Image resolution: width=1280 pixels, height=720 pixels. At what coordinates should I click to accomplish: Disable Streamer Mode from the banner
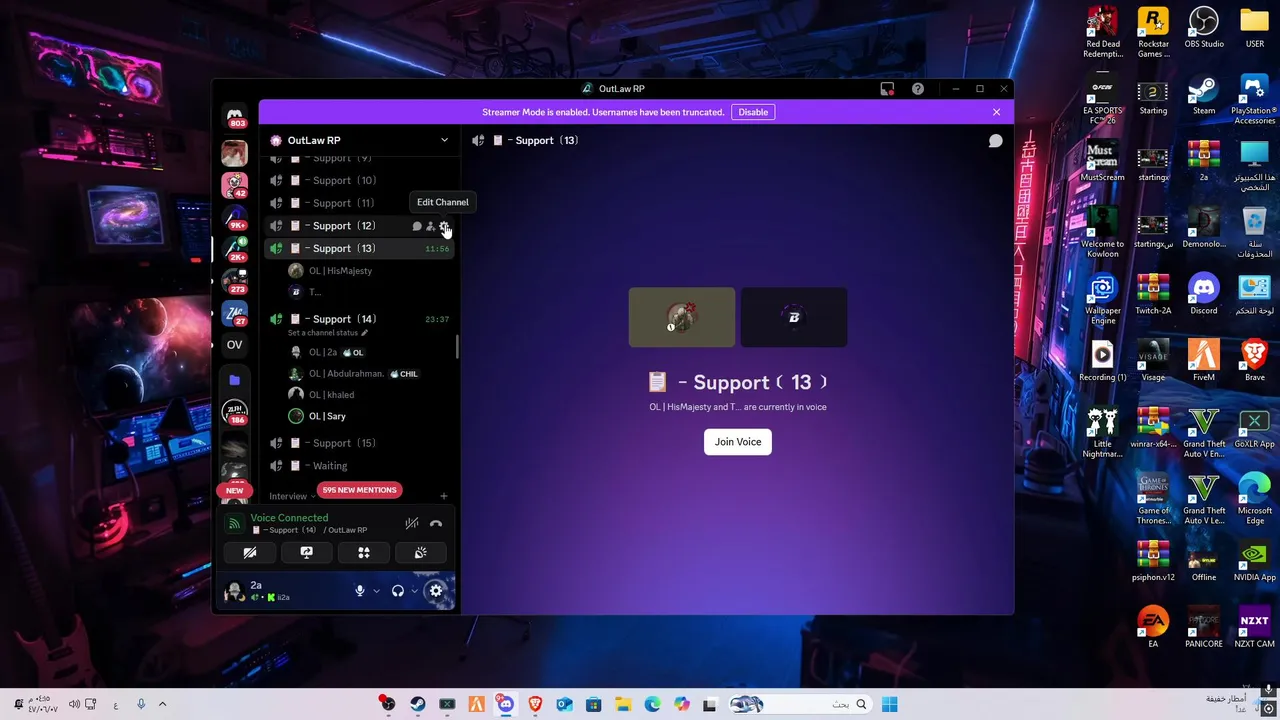coord(753,112)
